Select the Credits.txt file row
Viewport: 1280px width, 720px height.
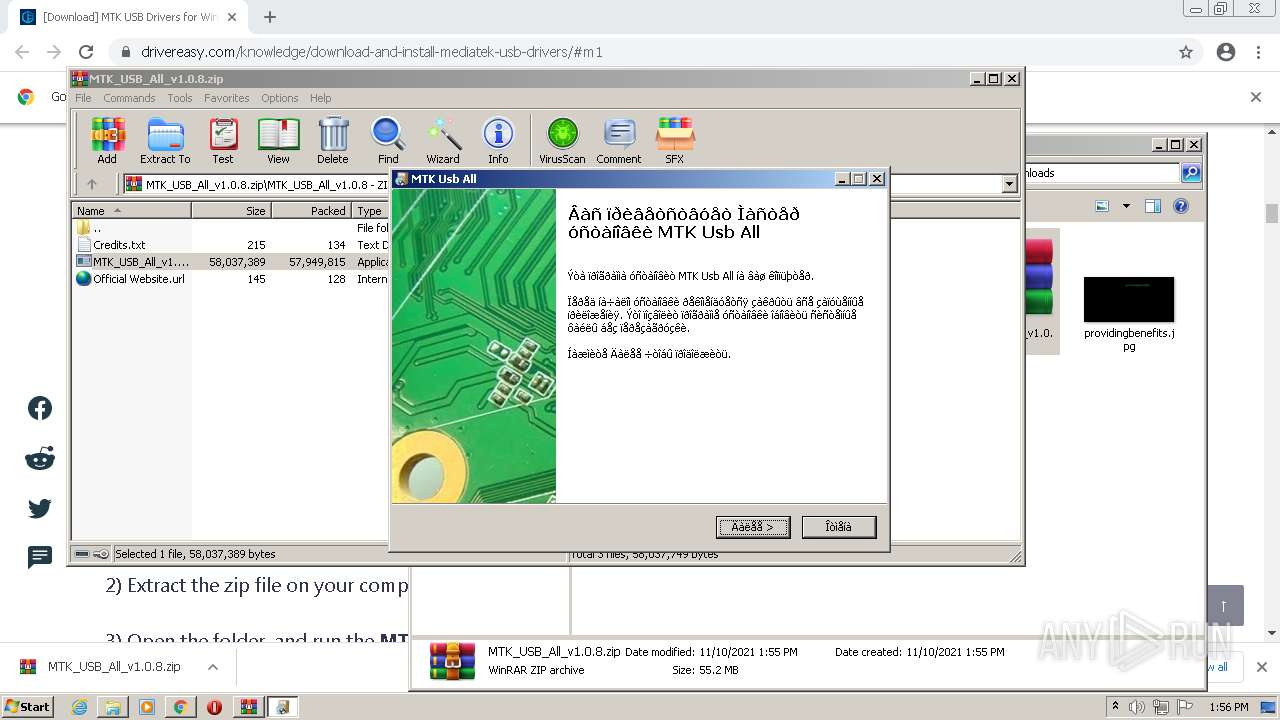(231, 245)
